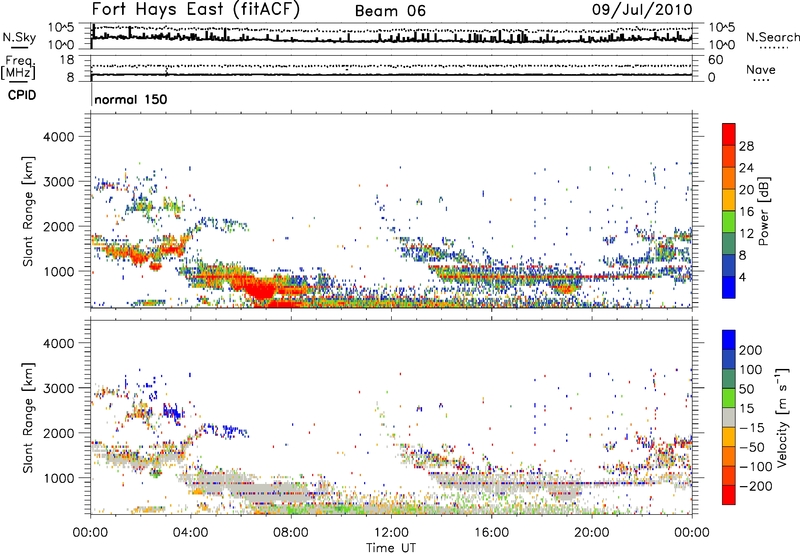Click the "N.Search" legend label
The image size is (800, 554).
(x=772, y=37)
